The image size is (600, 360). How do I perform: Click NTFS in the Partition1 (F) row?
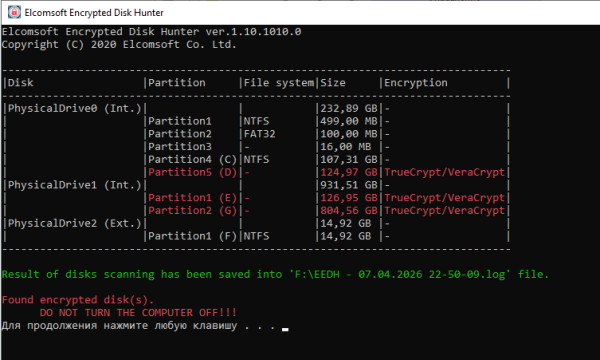coord(256,236)
